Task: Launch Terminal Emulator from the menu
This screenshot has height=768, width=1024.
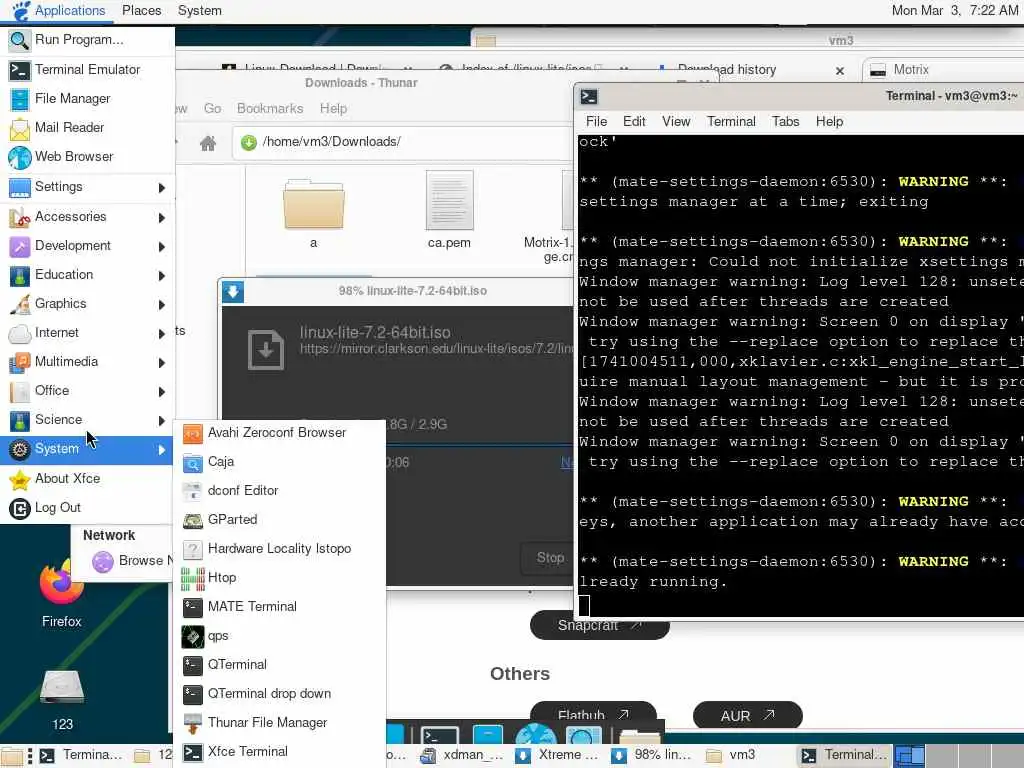Action: point(88,69)
